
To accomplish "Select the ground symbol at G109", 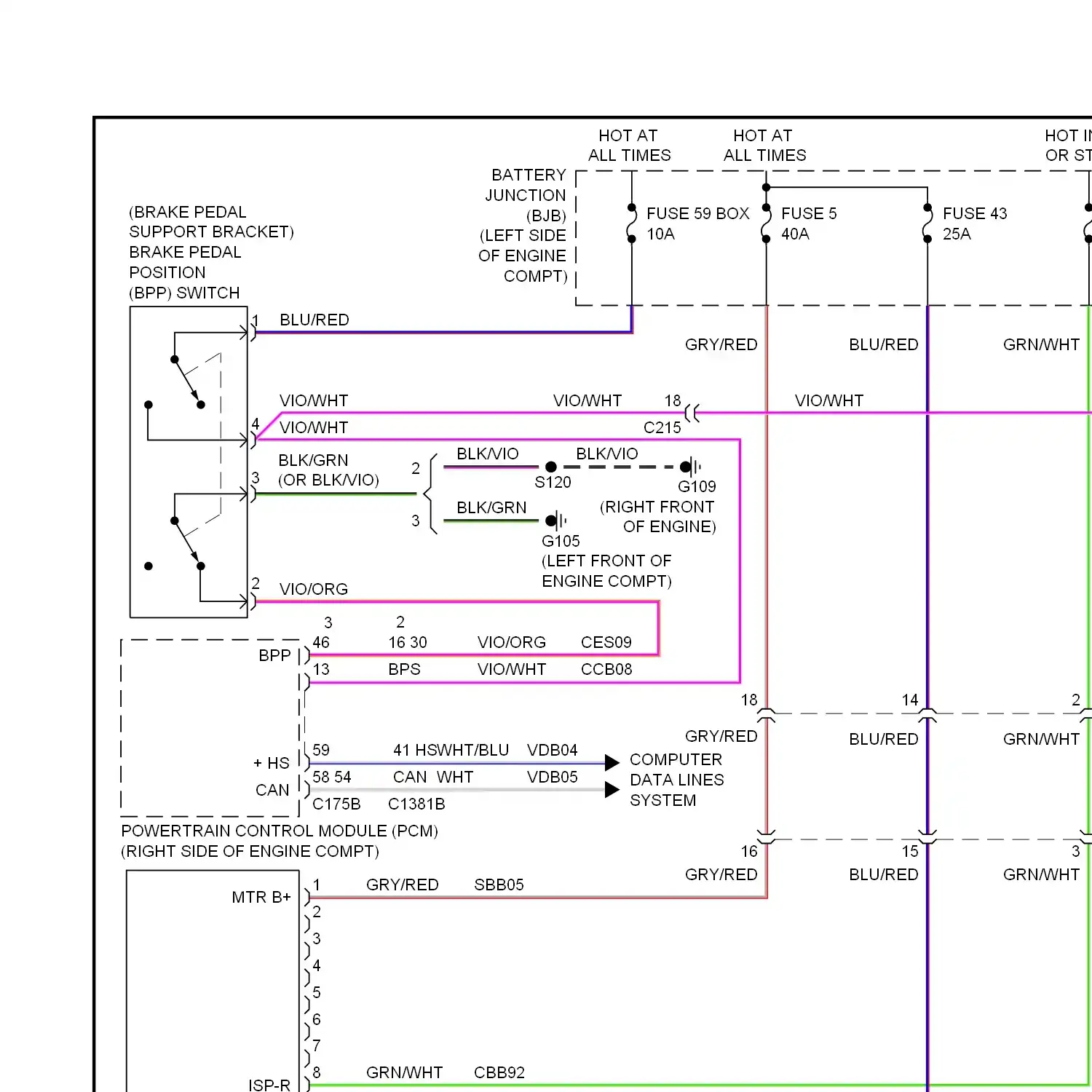I will (x=690, y=467).
